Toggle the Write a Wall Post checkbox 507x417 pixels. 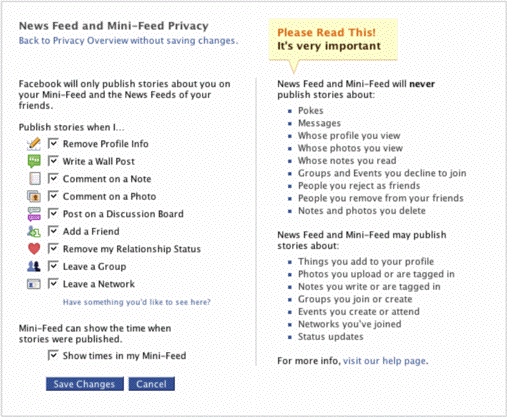[53, 161]
